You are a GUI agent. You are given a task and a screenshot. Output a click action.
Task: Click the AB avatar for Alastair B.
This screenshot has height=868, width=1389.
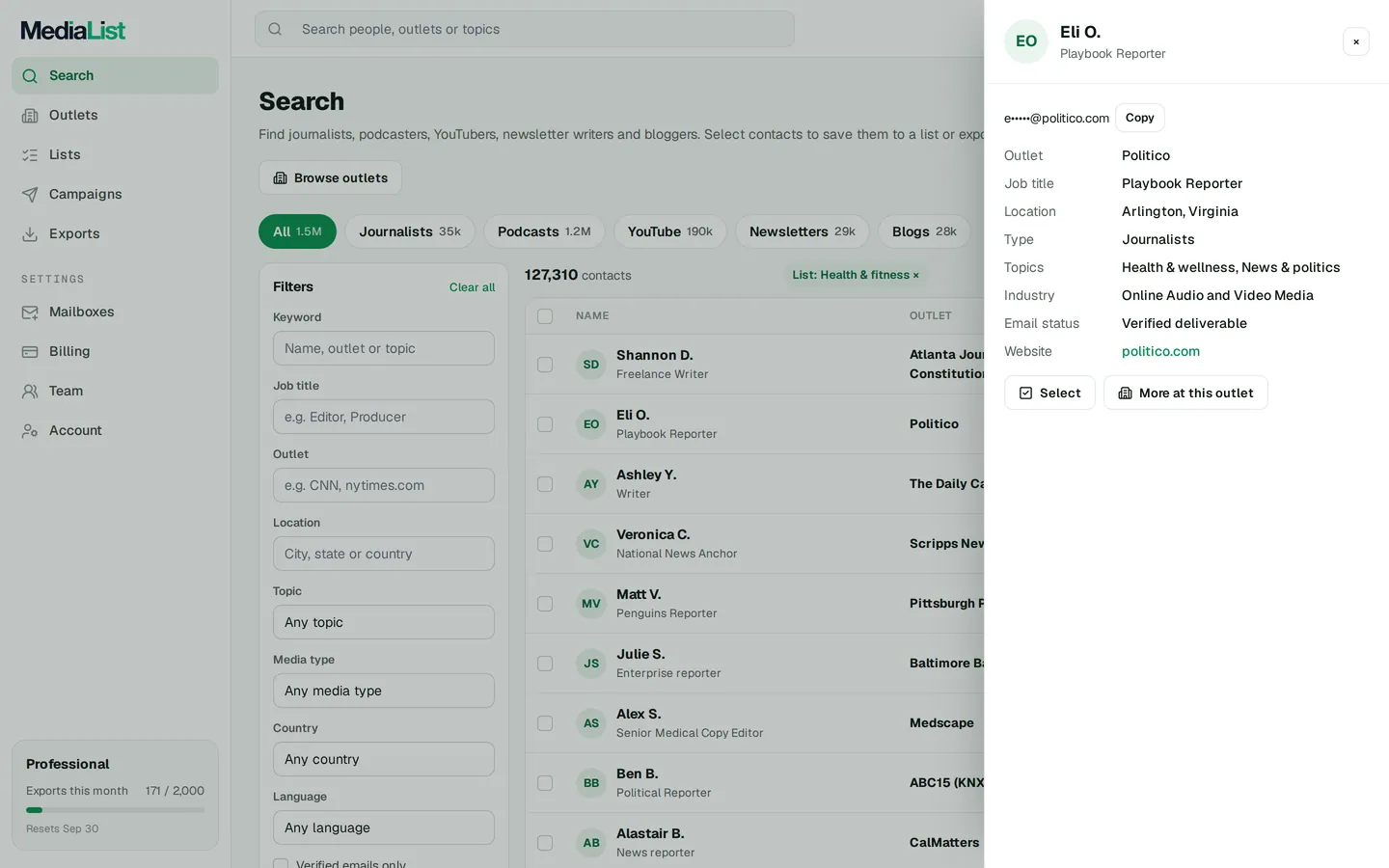tap(591, 843)
